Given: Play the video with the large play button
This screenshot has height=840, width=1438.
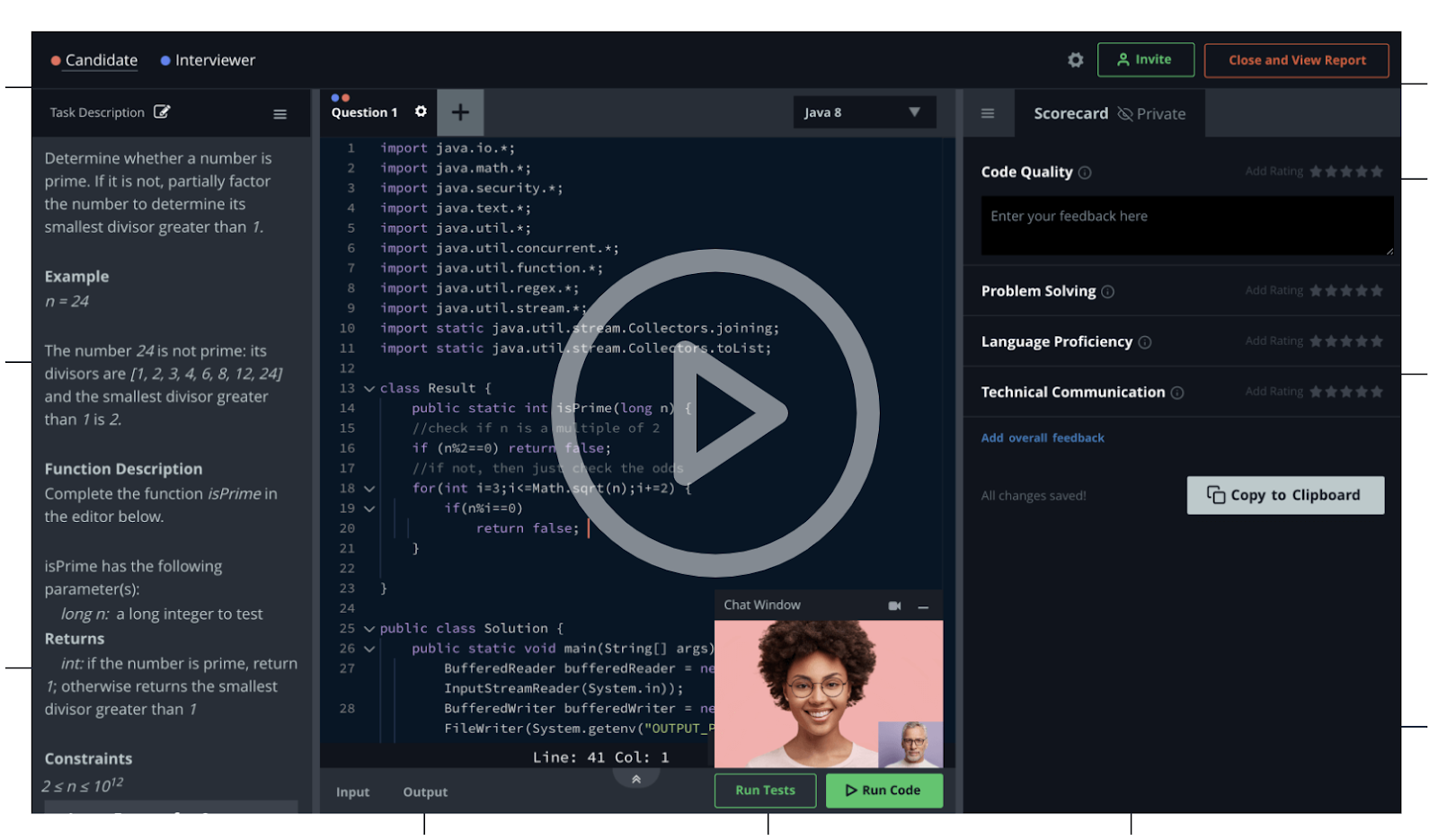Looking at the screenshot, I should coord(715,412).
